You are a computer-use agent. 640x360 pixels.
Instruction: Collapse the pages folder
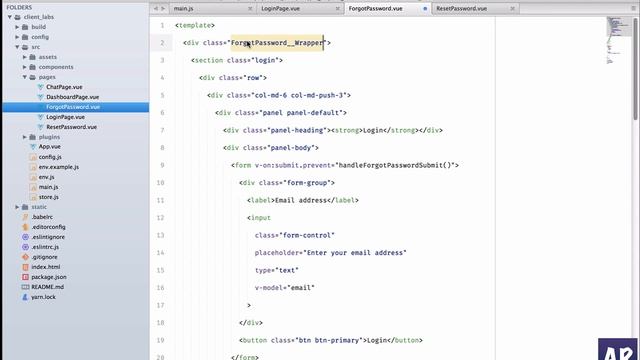pyautogui.click(x=24, y=77)
